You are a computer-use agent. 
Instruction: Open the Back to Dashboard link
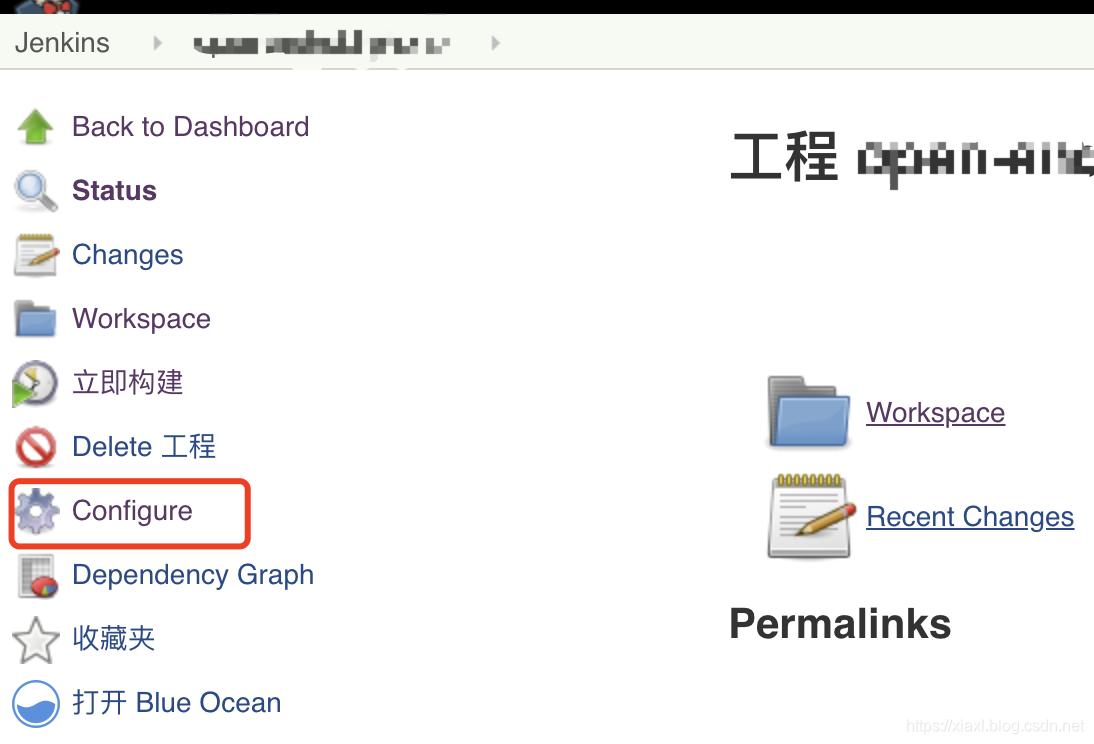click(x=190, y=127)
